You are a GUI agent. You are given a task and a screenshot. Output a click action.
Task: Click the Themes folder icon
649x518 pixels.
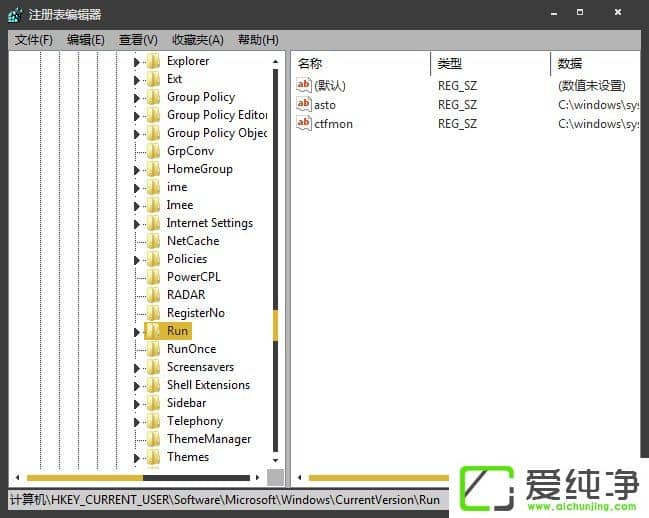tap(153, 457)
